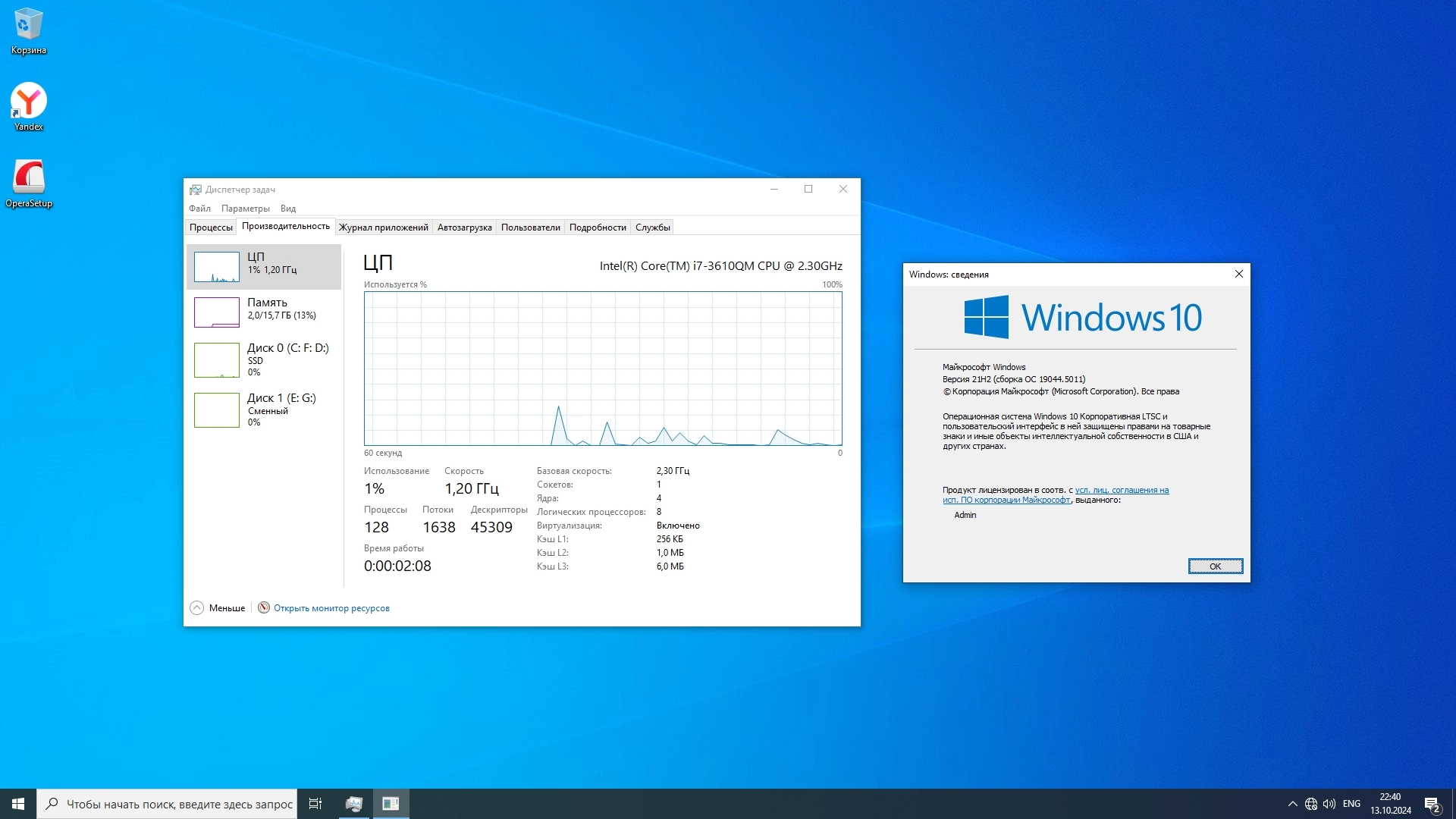Open the Параметры menu
The height and width of the screenshot is (819, 1456).
point(245,209)
